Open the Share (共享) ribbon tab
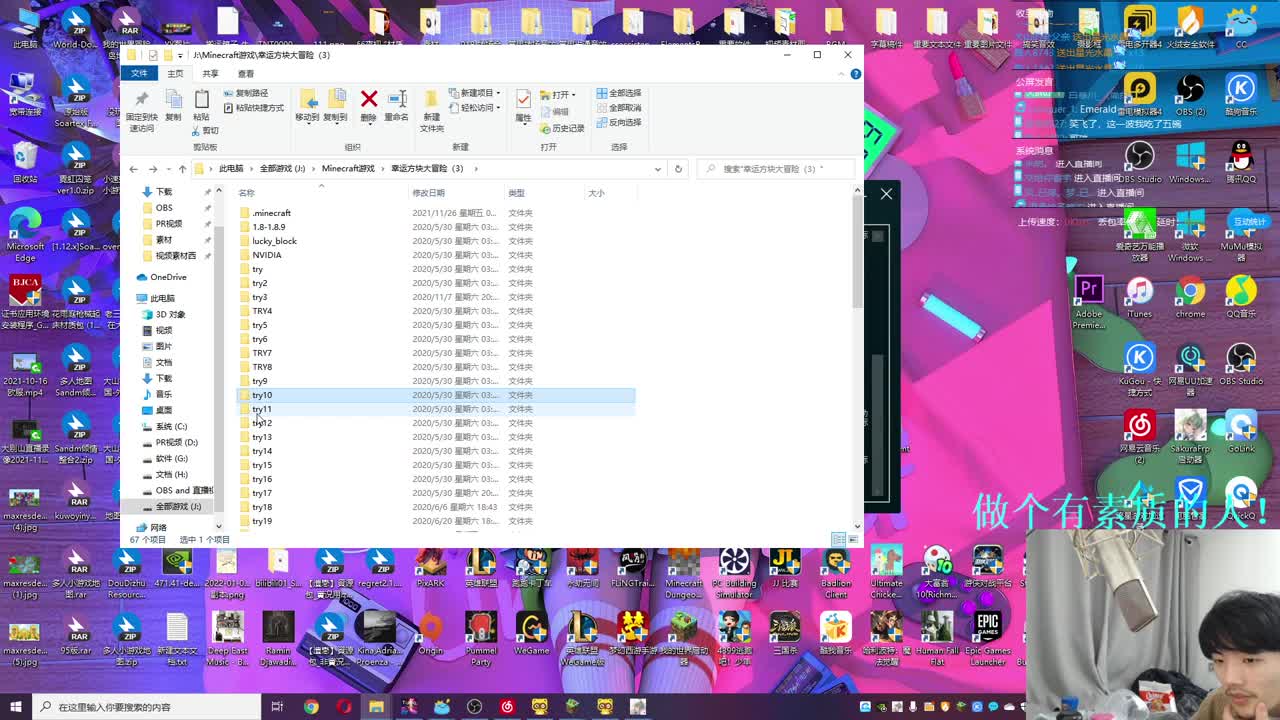The image size is (1280, 720). coord(210,73)
